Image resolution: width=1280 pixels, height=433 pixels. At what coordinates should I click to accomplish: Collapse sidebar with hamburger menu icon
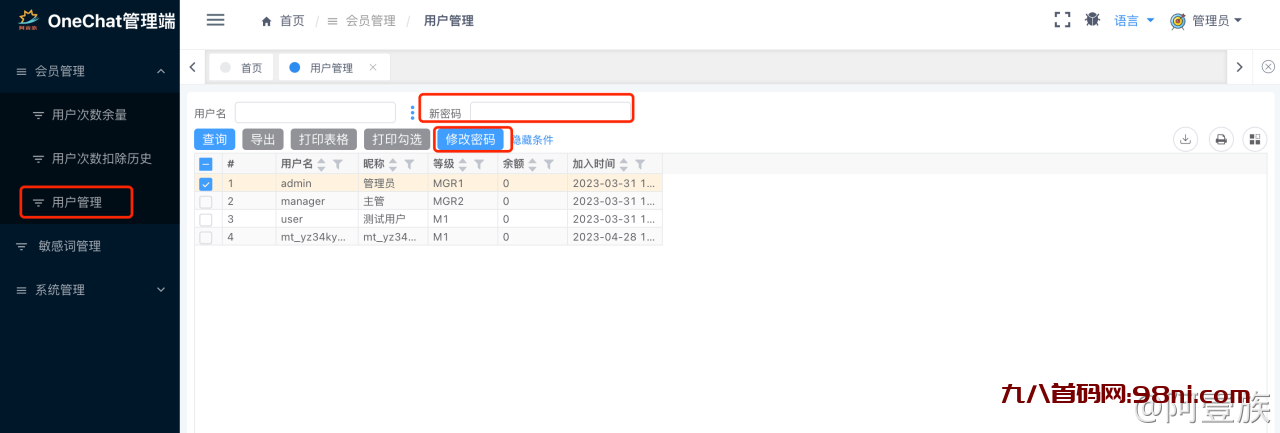tap(215, 20)
